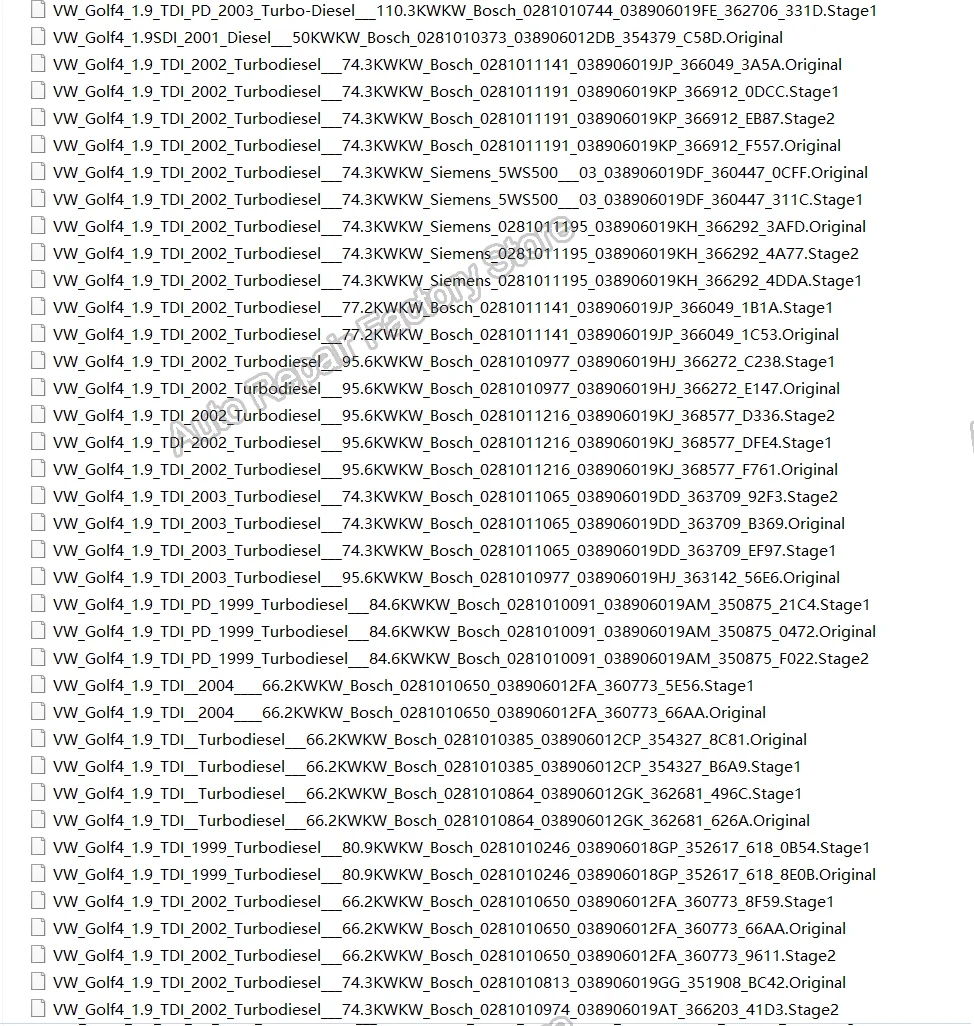Click file icon for the 5E56.Stage1 file

[x=38, y=685]
